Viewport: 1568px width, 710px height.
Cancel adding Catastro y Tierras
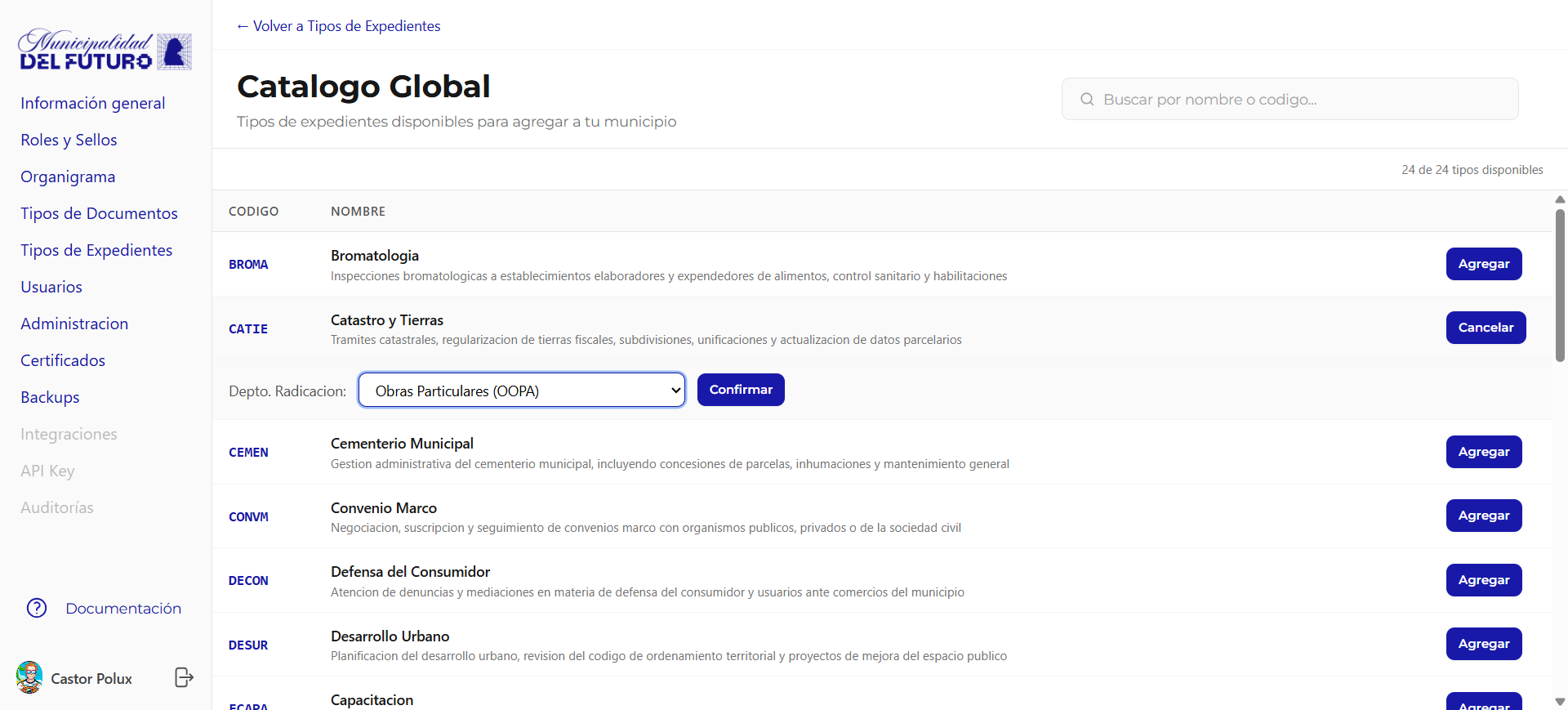[x=1485, y=328]
